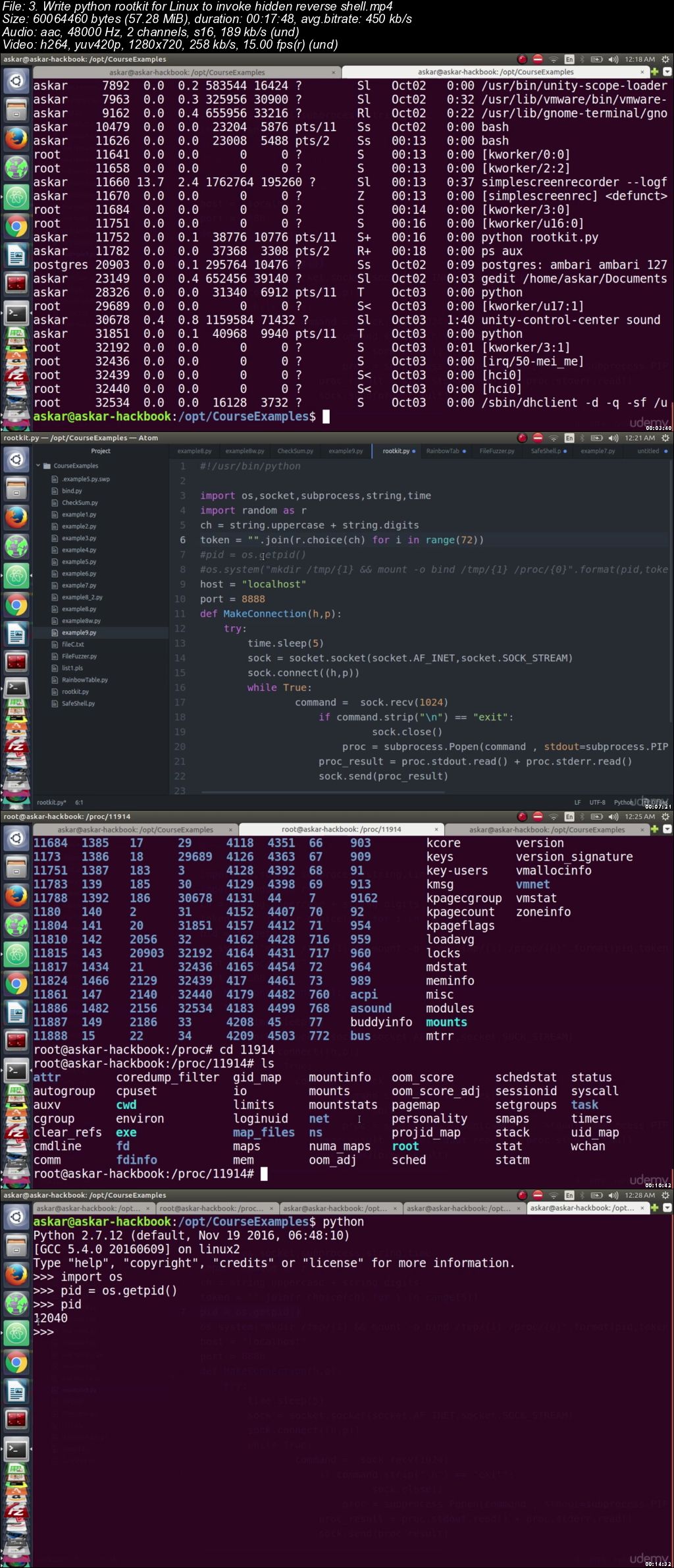Click 'port = 8888' code line in Atom
This screenshot has width=674, height=1568.
point(232,599)
